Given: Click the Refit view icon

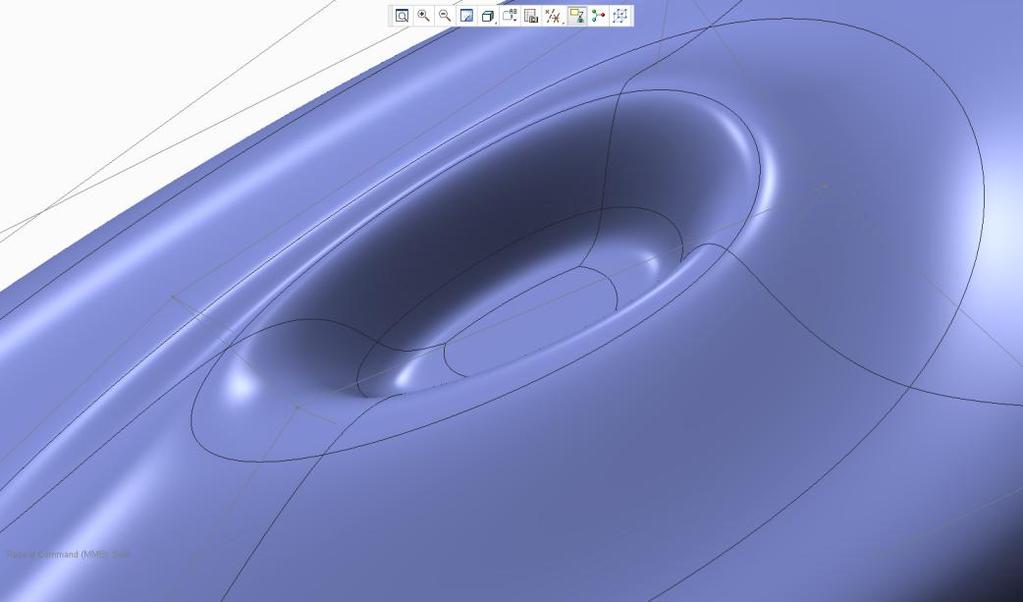Looking at the screenshot, I should coord(402,16).
